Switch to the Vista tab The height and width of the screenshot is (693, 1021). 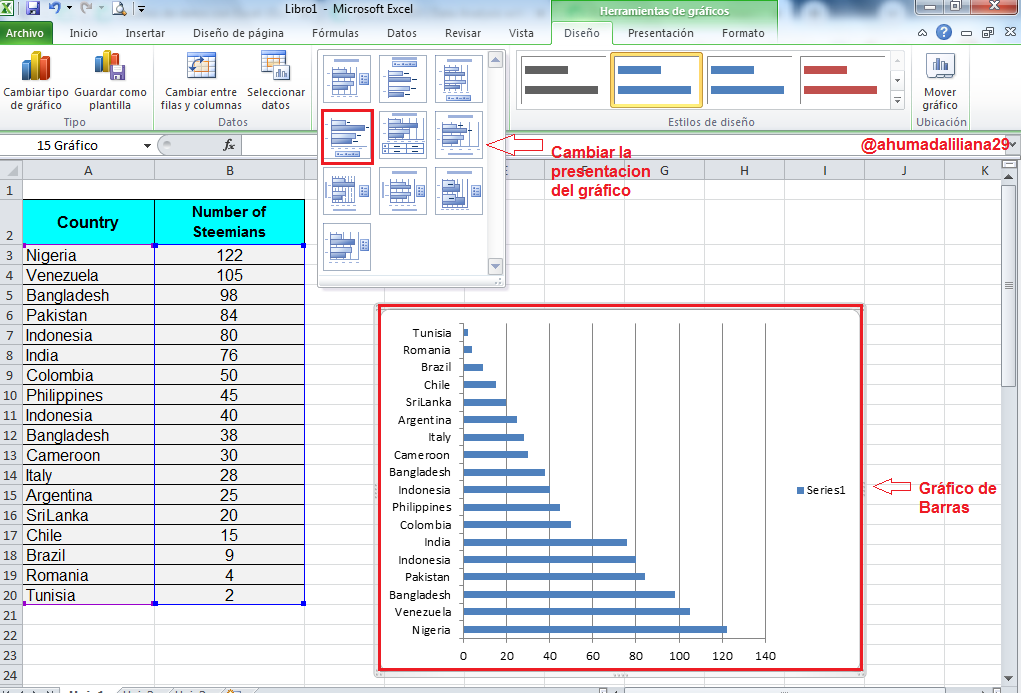tap(521, 33)
